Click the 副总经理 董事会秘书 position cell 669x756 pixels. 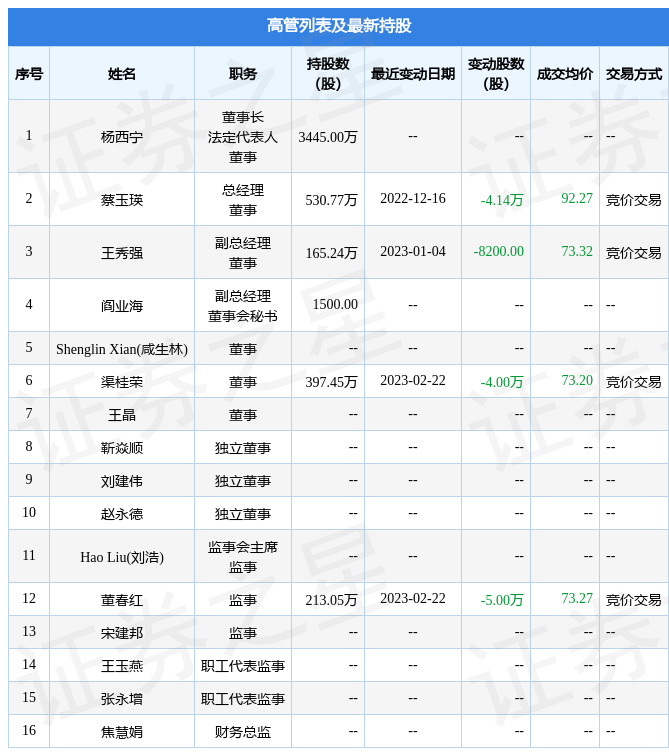coord(242,306)
